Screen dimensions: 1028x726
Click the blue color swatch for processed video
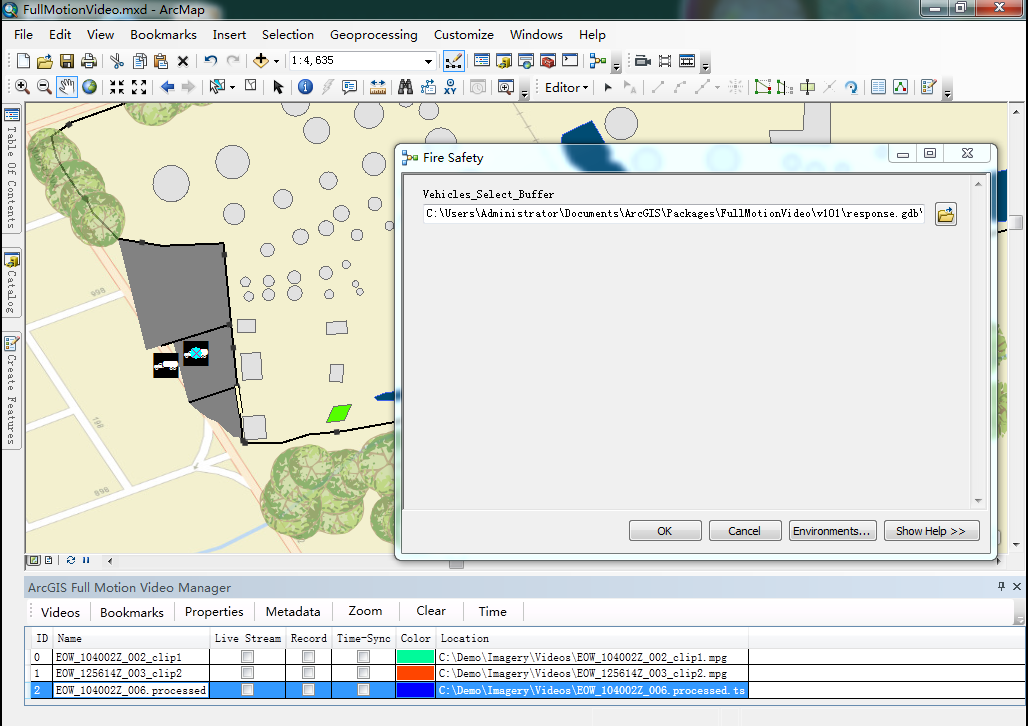coord(416,690)
